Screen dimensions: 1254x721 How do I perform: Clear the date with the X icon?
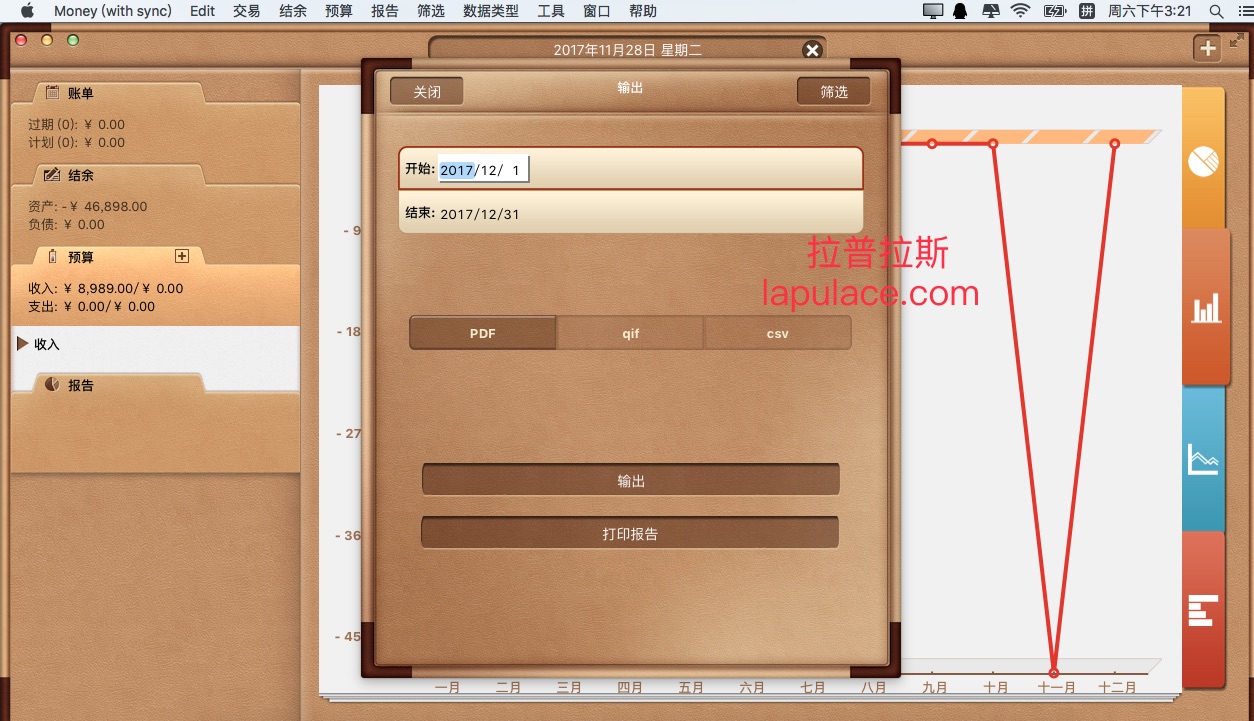coord(812,50)
